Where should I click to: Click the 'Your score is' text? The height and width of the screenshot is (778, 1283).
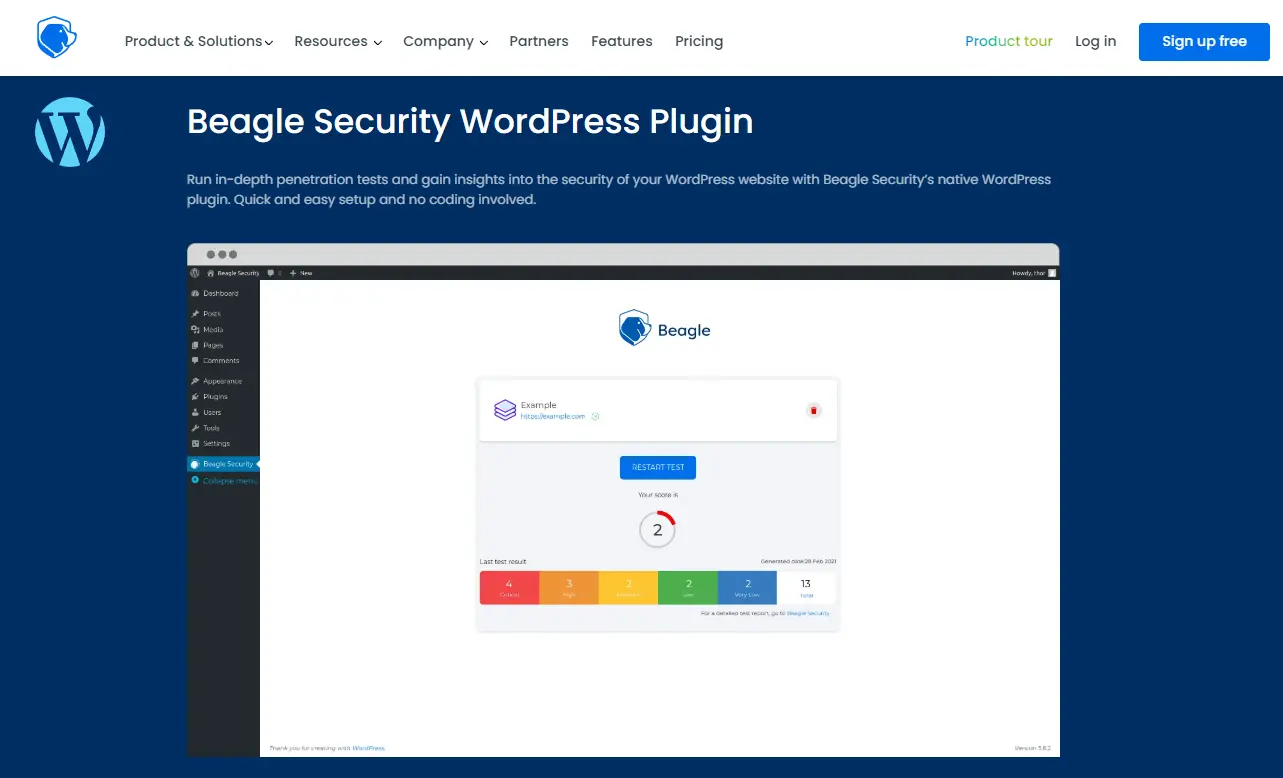point(658,494)
